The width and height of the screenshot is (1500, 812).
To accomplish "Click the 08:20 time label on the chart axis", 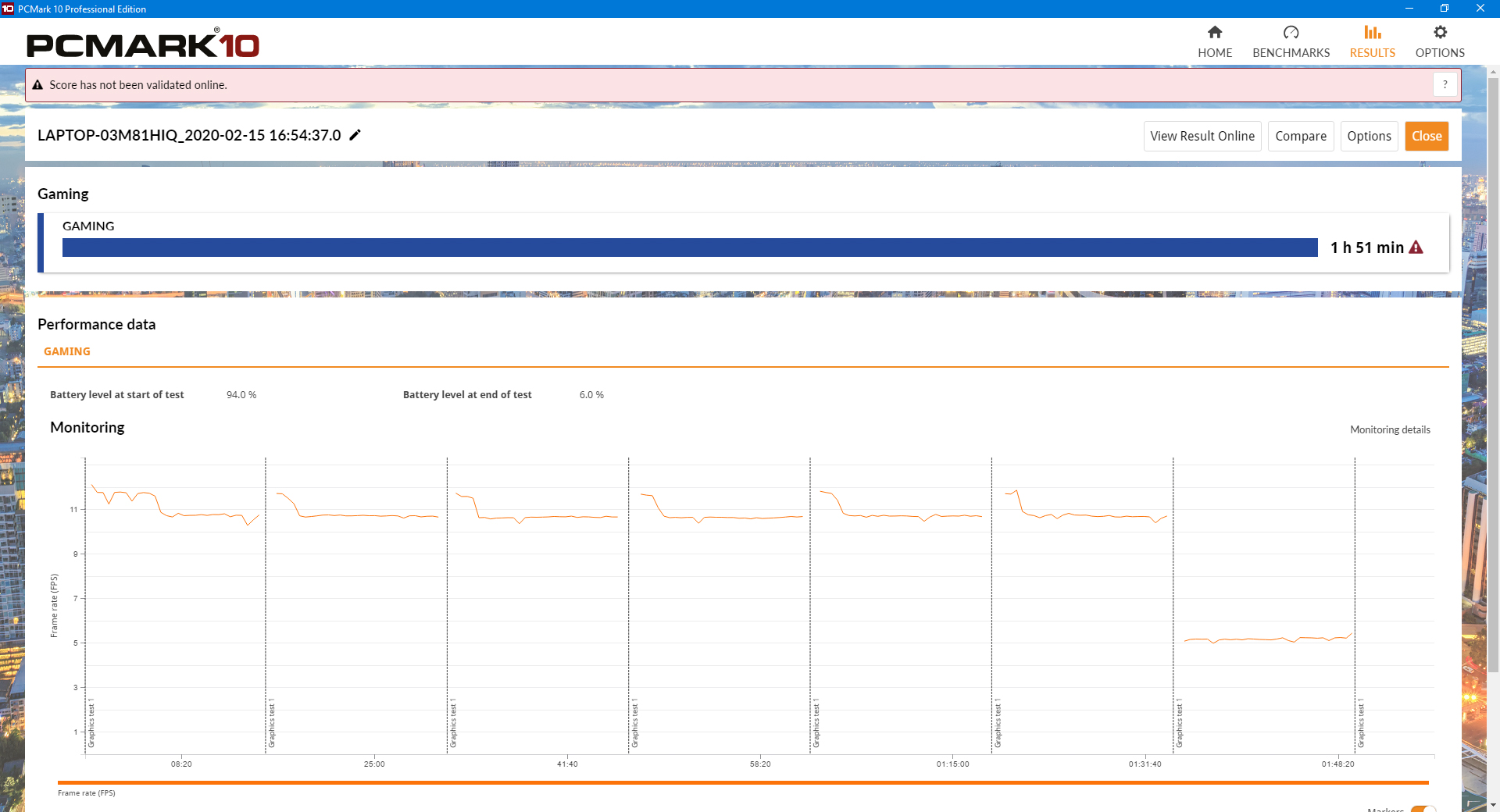I will (181, 764).
